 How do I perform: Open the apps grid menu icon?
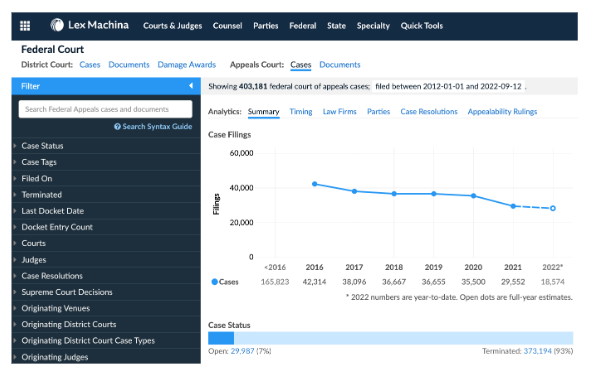25,26
